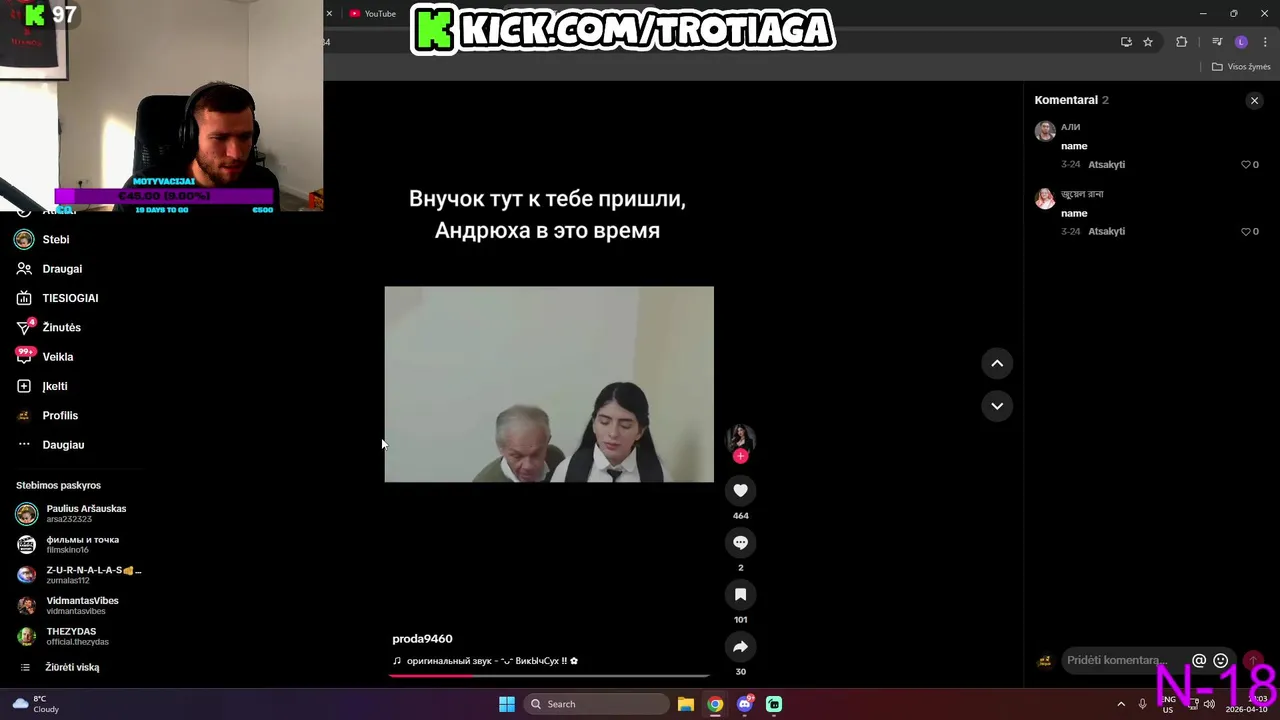Open microphone tray icon
The width and height of the screenshot is (1280, 720).
tap(1142, 704)
